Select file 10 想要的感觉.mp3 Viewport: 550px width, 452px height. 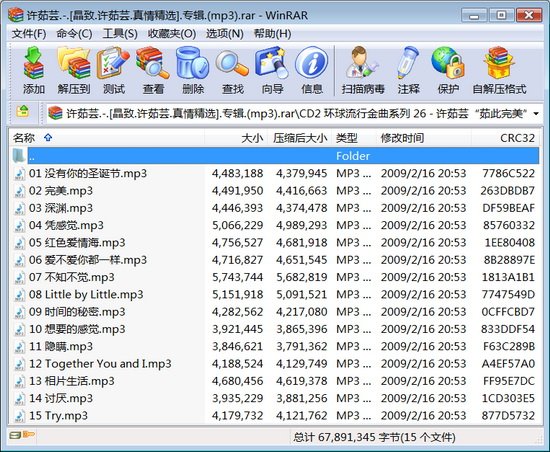275,329
